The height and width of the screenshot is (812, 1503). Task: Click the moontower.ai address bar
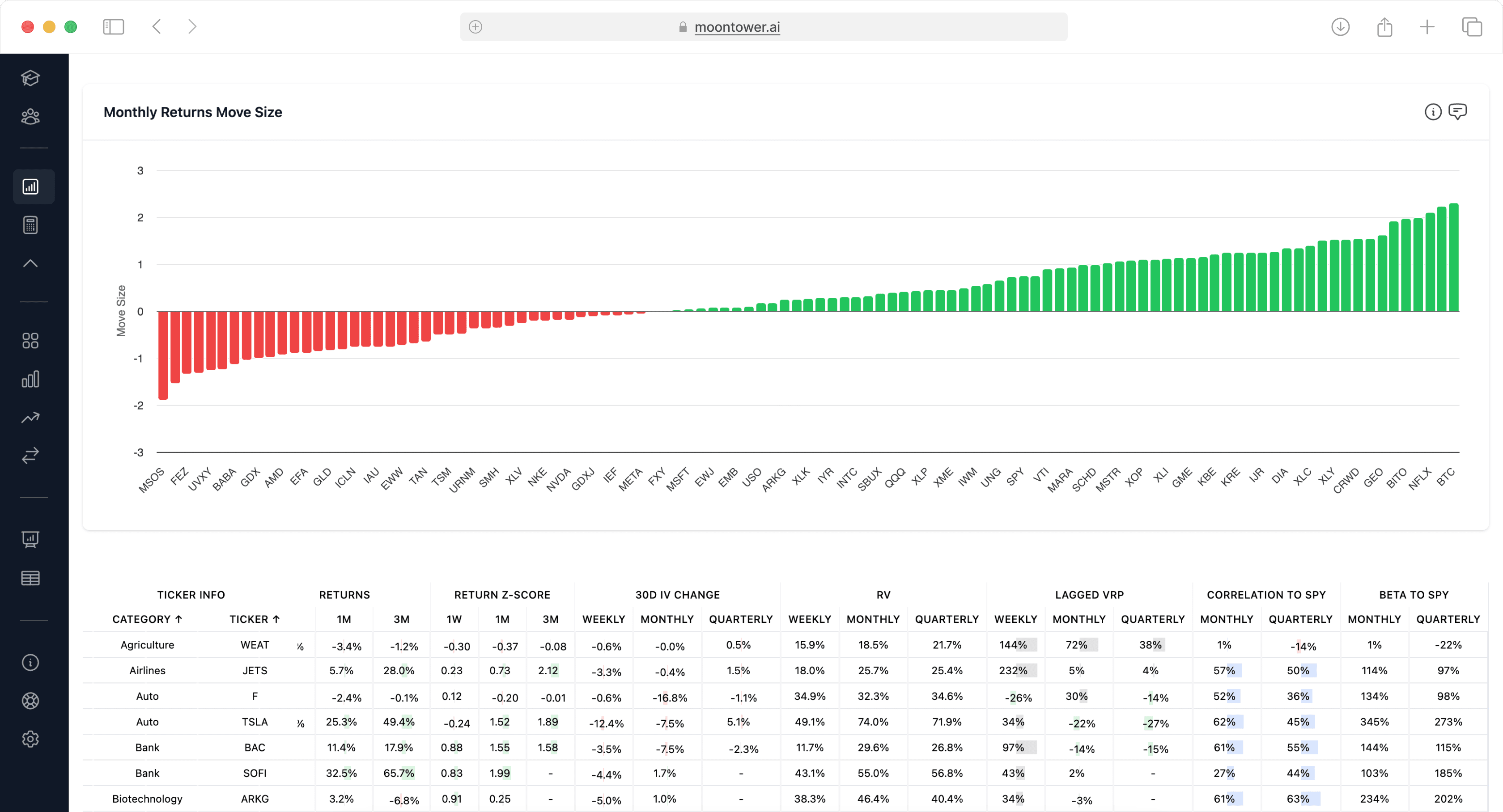click(736, 27)
